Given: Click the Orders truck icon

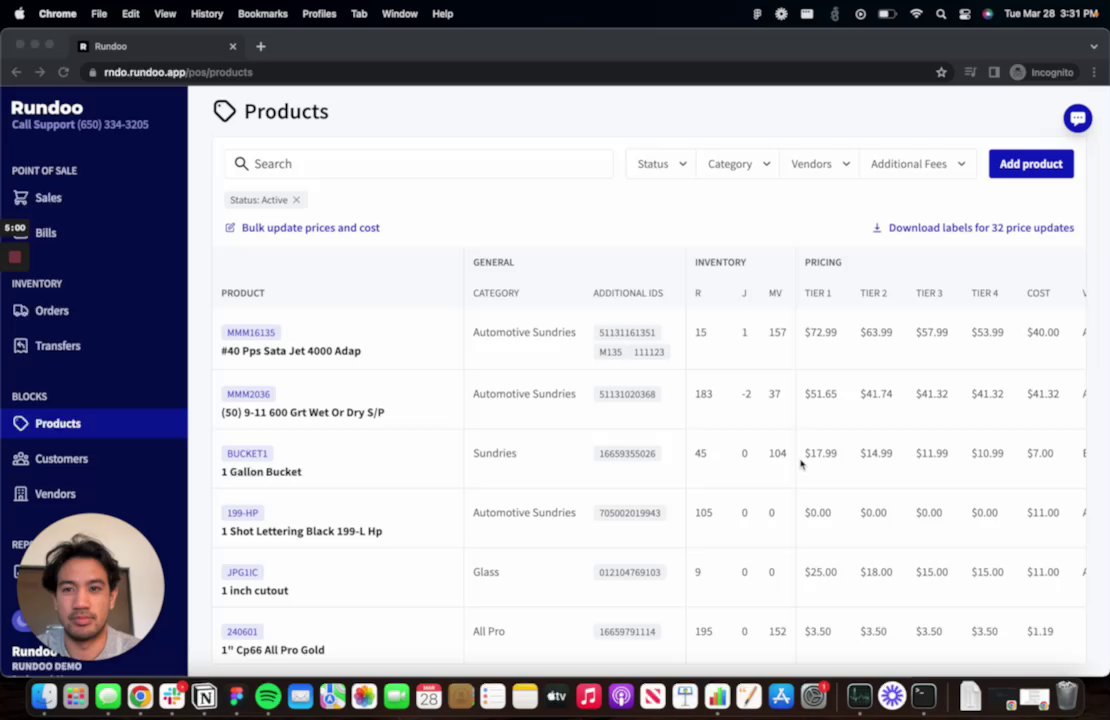Looking at the screenshot, I should (21, 310).
